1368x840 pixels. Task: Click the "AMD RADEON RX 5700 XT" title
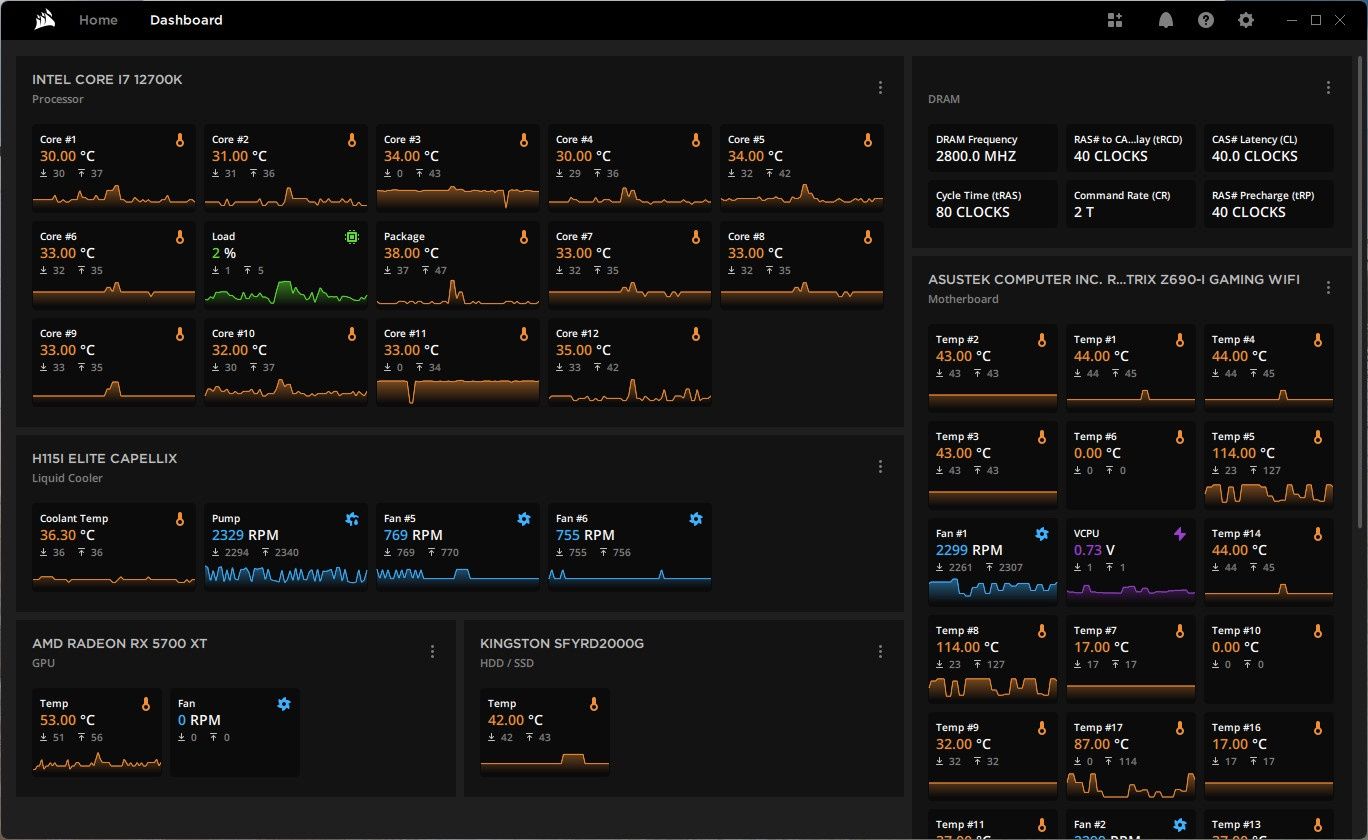(119, 644)
